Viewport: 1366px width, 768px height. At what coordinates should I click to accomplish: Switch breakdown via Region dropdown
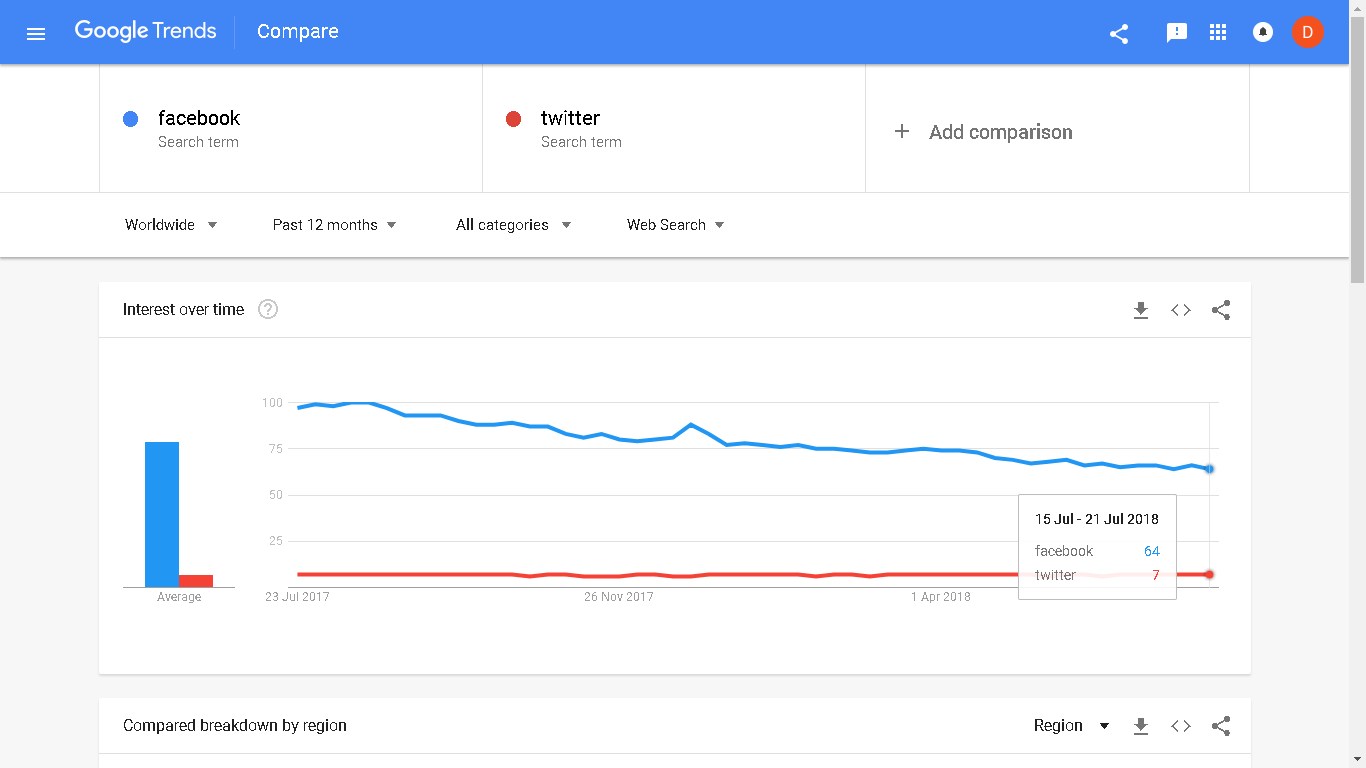(1071, 726)
